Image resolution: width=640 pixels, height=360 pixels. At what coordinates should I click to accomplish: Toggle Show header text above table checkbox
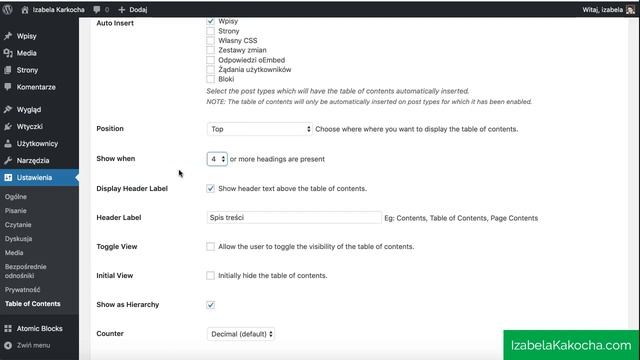pyautogui.click(x=210, y=189)
